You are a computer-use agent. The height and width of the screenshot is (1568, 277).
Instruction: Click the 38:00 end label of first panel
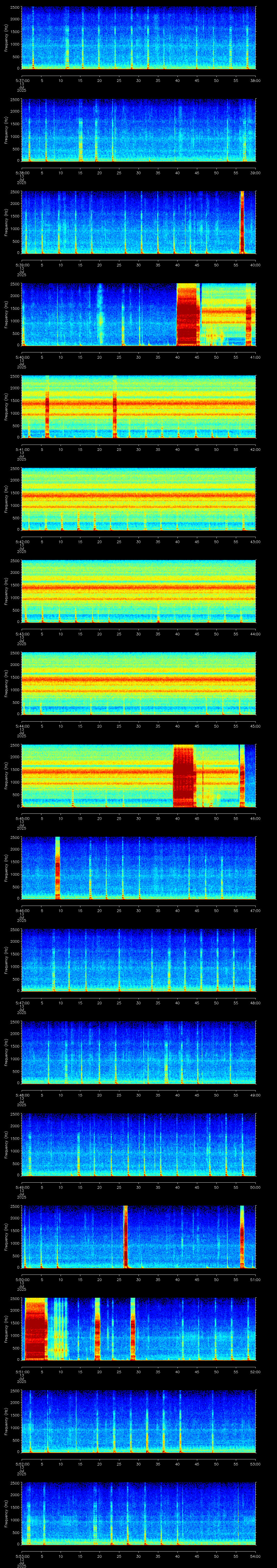[x=255, y=80]
